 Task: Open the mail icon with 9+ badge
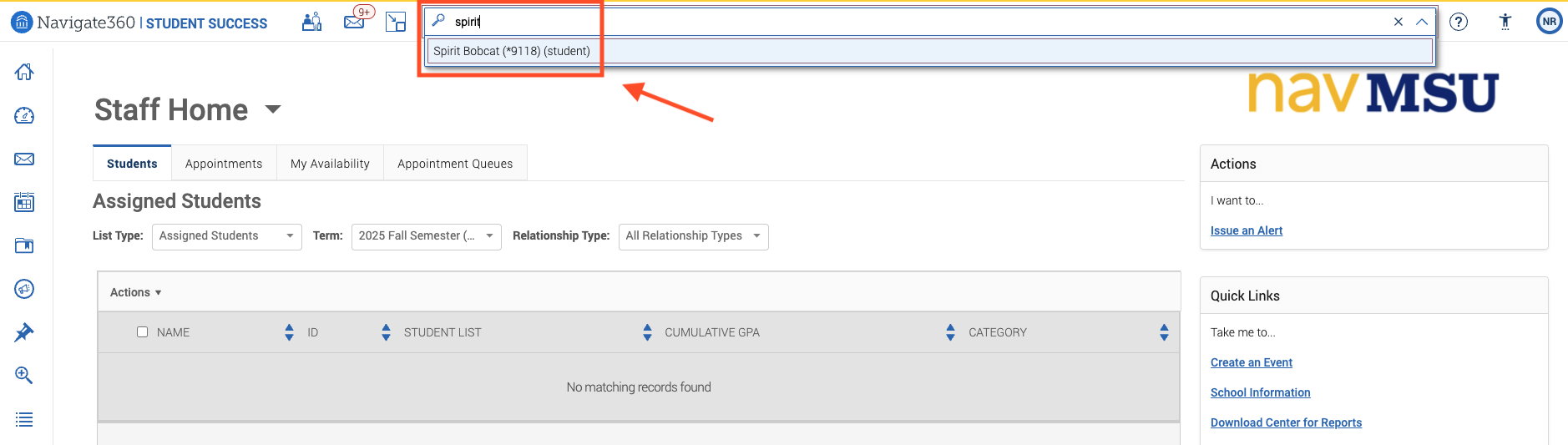click(357, 20)
